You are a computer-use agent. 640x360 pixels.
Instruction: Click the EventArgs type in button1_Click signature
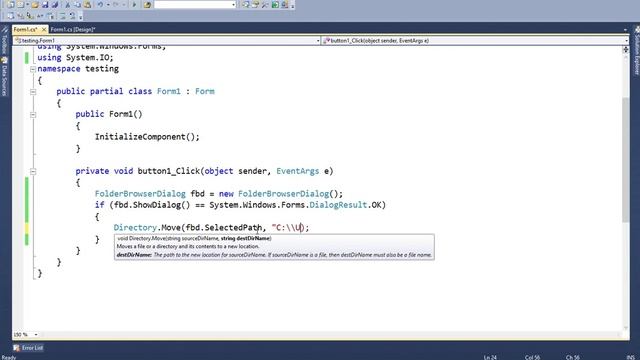coord(298,171)
